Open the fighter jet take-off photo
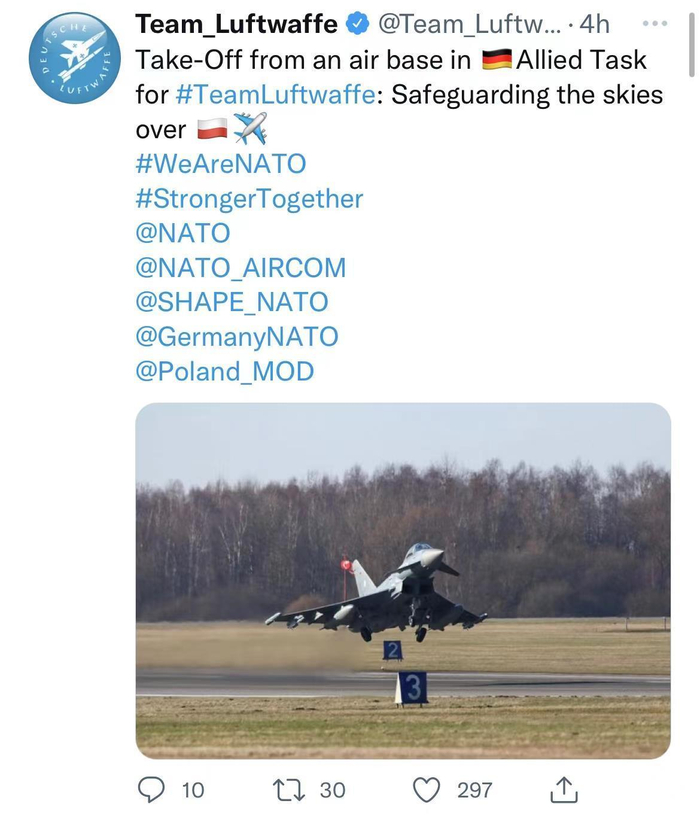Viewport: 700px width, 825px height. pos(403,580)
